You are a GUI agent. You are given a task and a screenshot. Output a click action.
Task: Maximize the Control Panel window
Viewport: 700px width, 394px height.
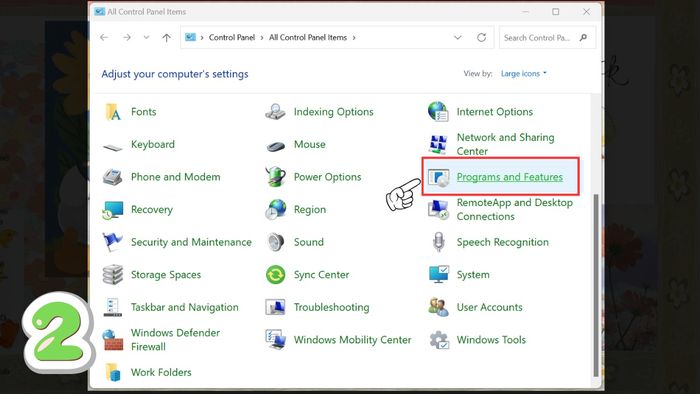point(556,12)
